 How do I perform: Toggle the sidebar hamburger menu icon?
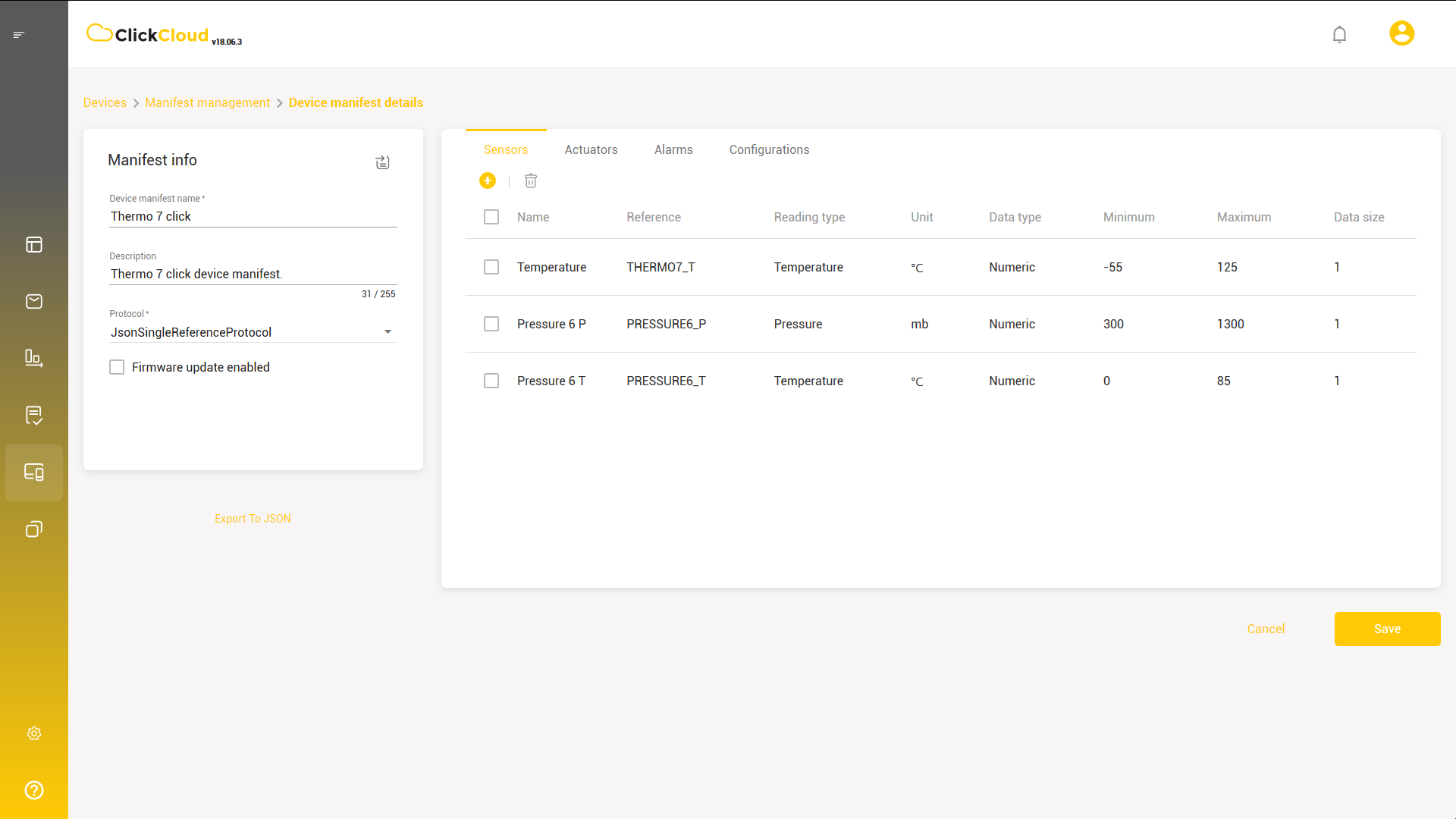[19, 35]
